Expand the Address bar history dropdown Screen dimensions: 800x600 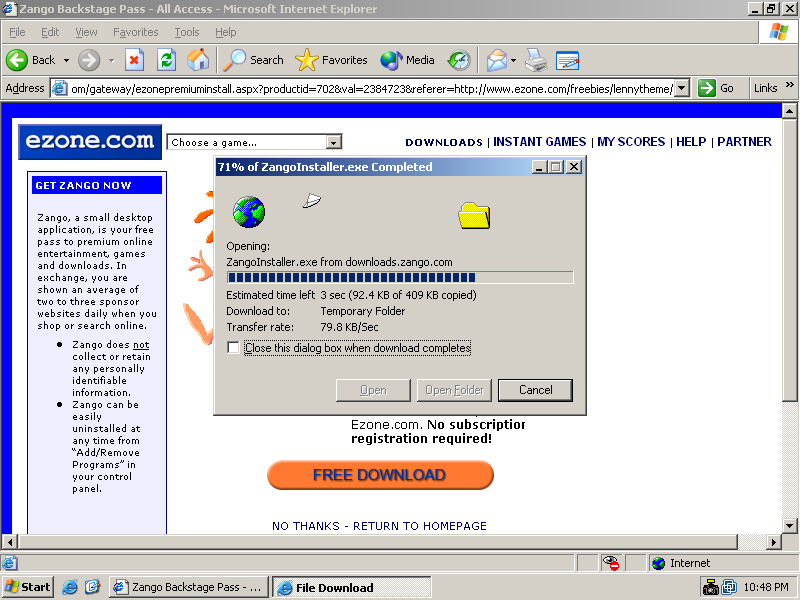click(682, 88)
